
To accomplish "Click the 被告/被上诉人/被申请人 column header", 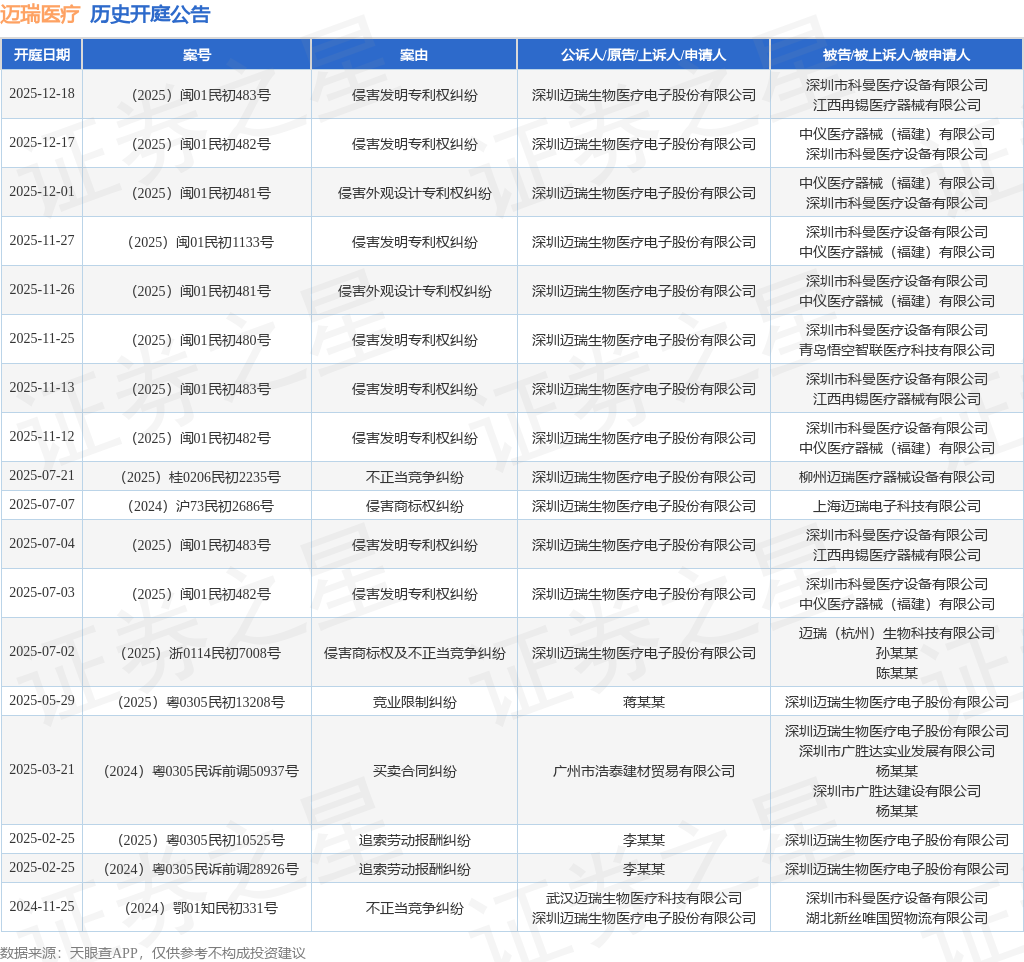I will (896, 55).
